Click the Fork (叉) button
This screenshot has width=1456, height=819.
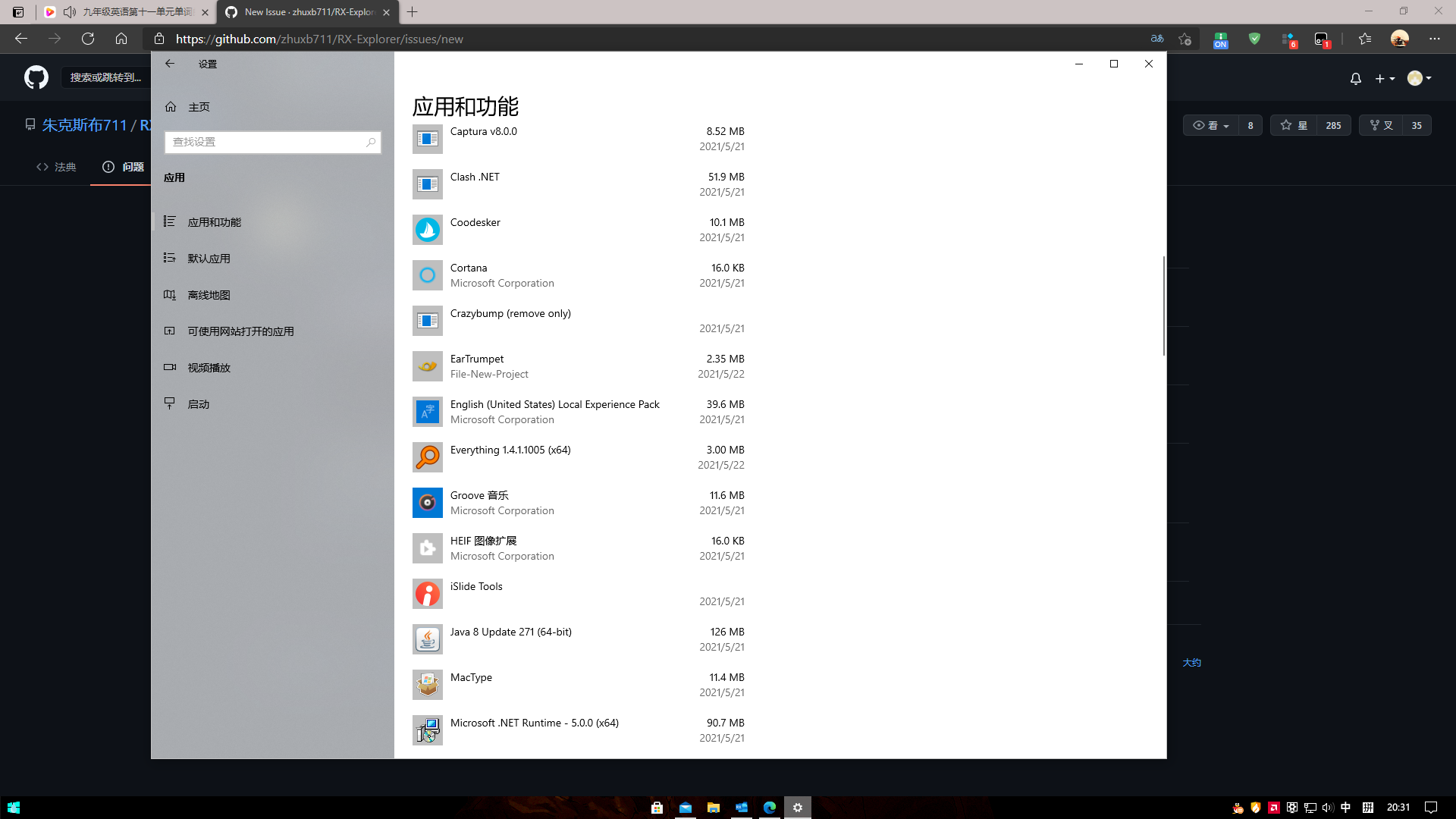pos(1381,125)
